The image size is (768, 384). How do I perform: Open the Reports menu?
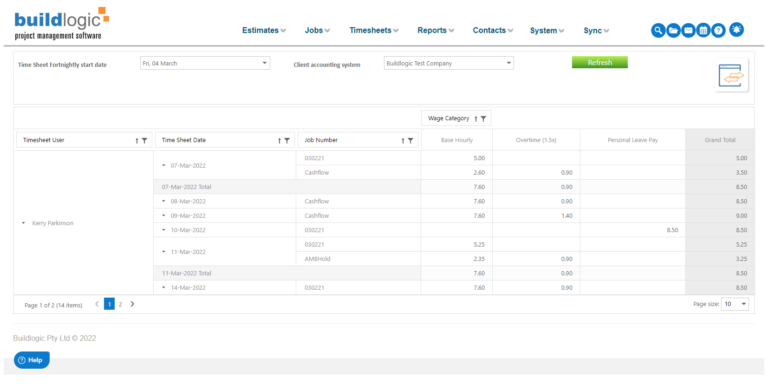[x=436, y=30]
